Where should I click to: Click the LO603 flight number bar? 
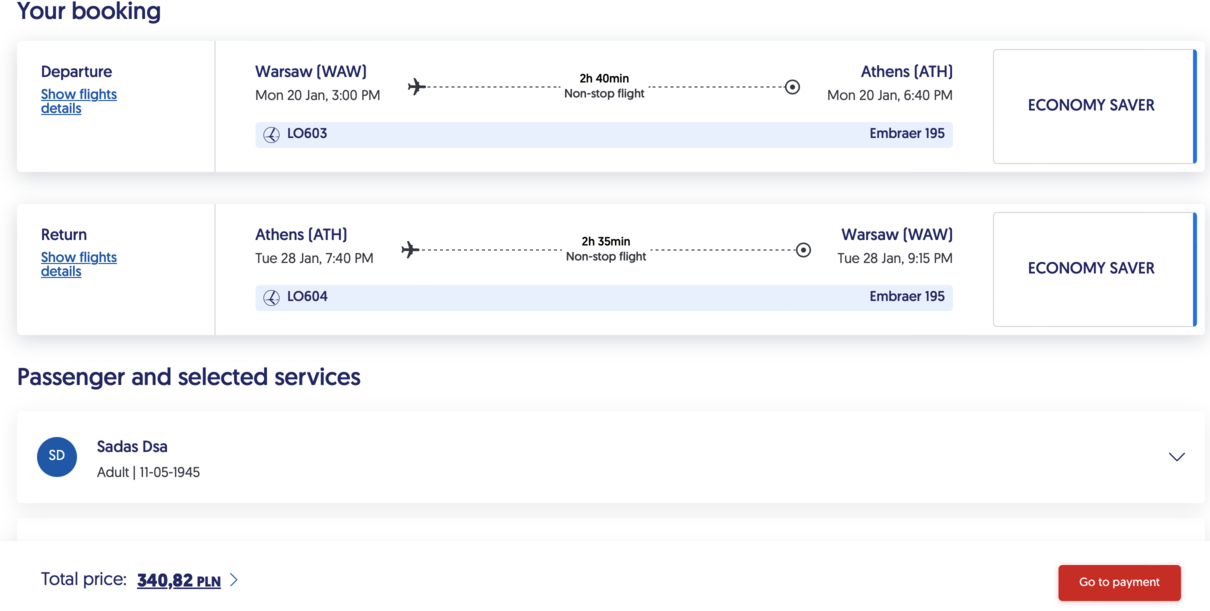pyautogui.click(x=604, y=134)
